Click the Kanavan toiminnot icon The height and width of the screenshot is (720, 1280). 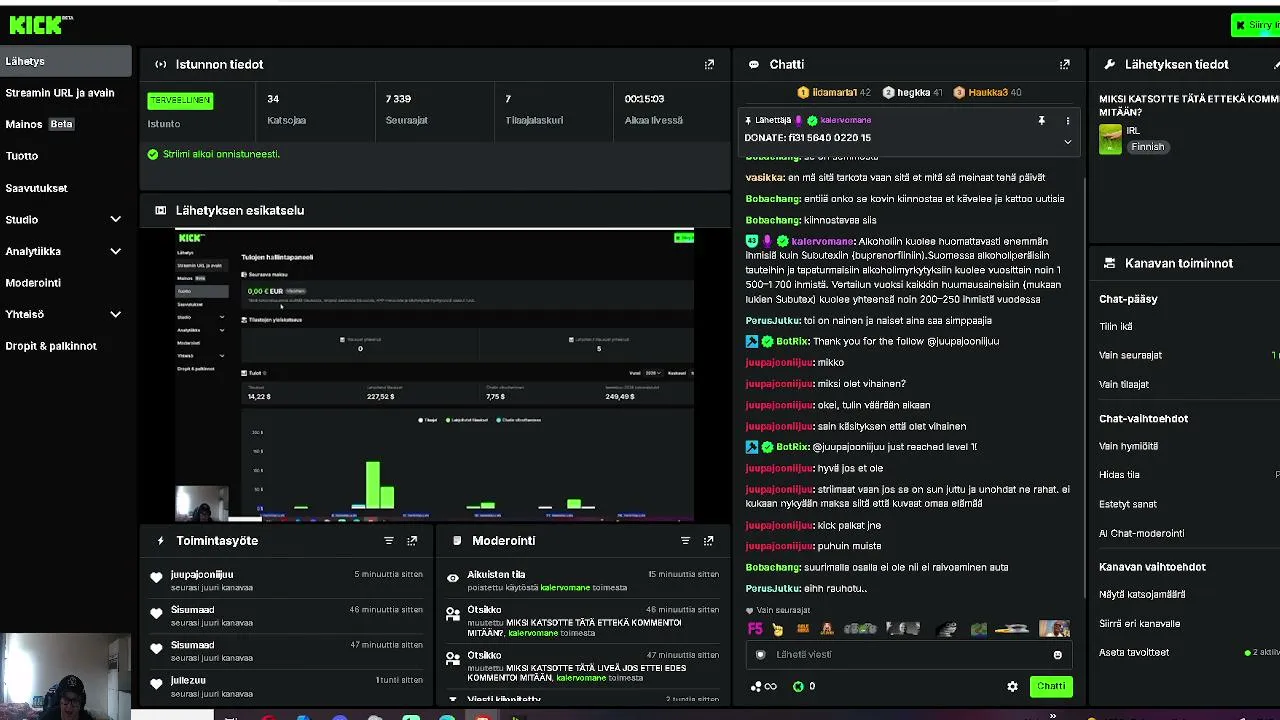(x=1109, y=263)
